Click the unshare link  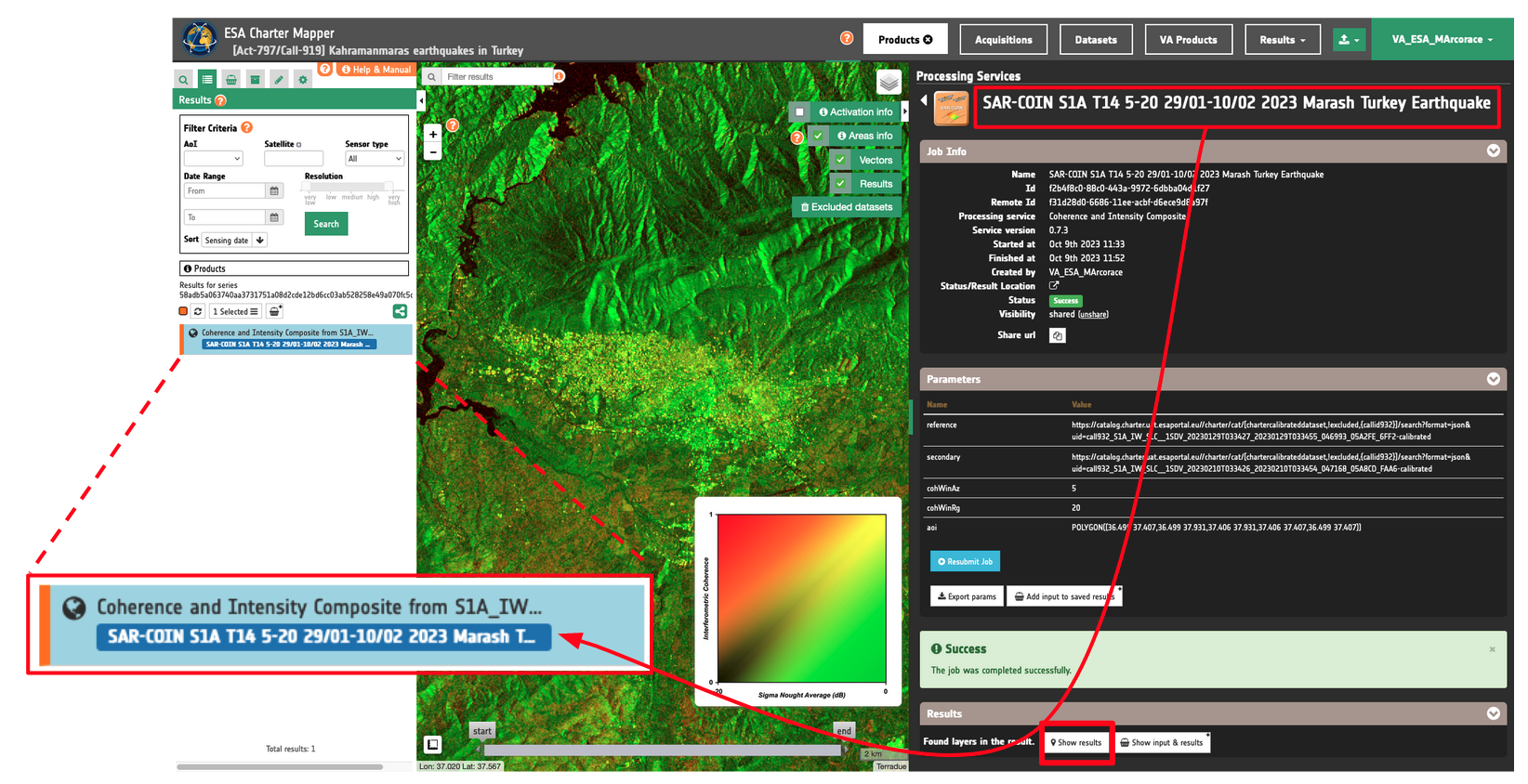point(1093,315)
